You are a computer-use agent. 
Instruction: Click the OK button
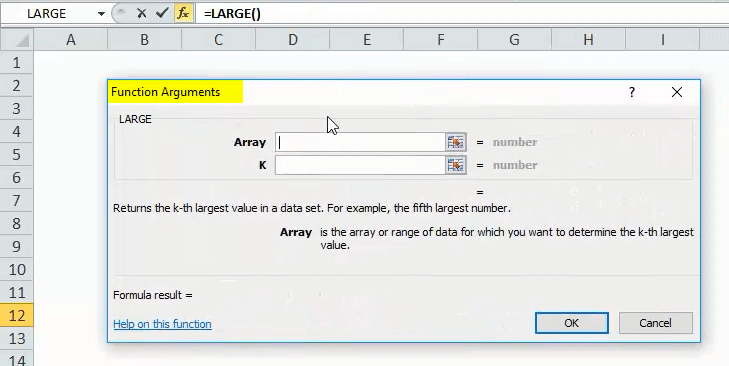click(x=571, y=323)
